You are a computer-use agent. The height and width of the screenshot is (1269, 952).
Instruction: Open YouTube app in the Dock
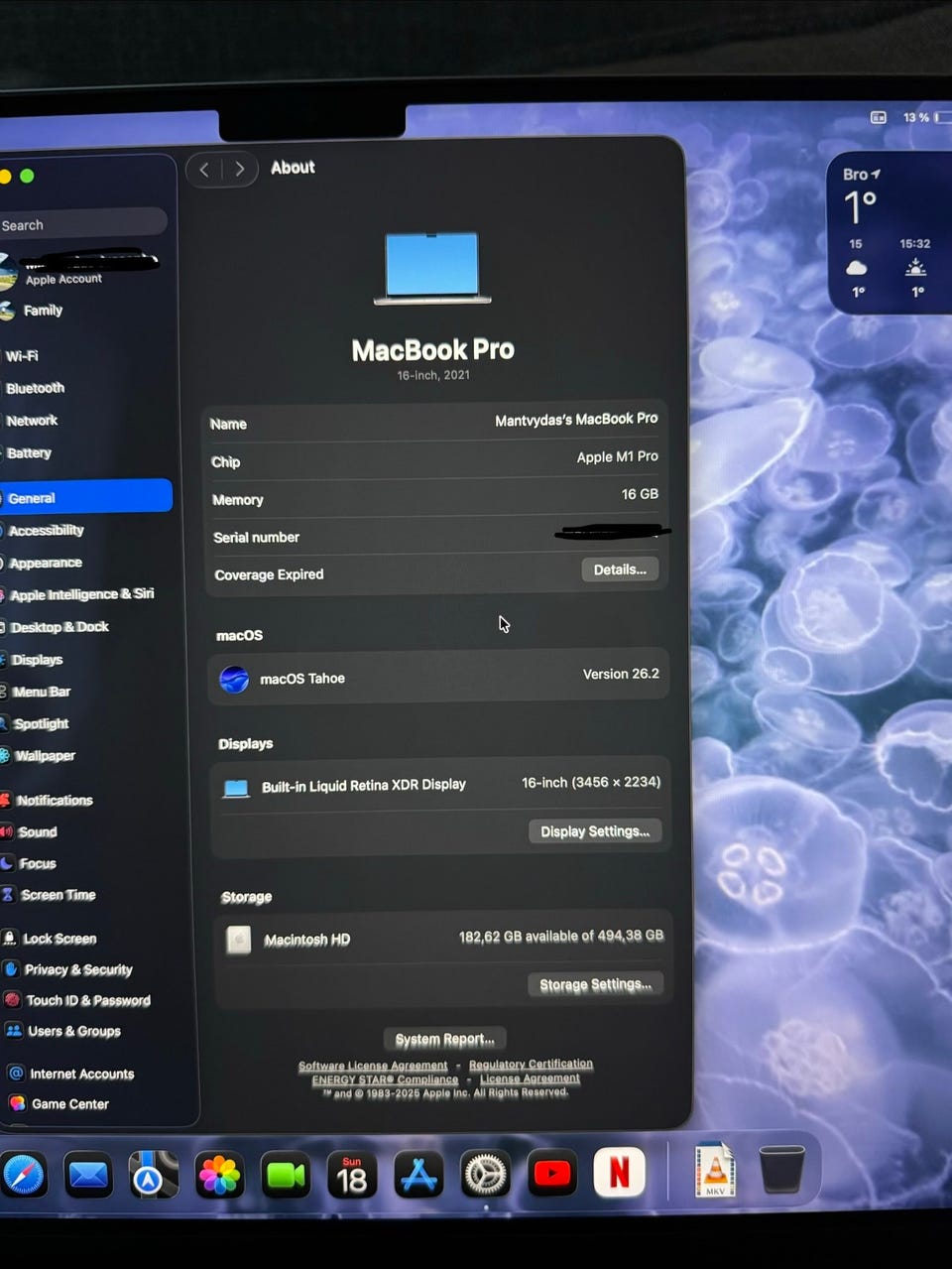click(x=552, y=1175)
